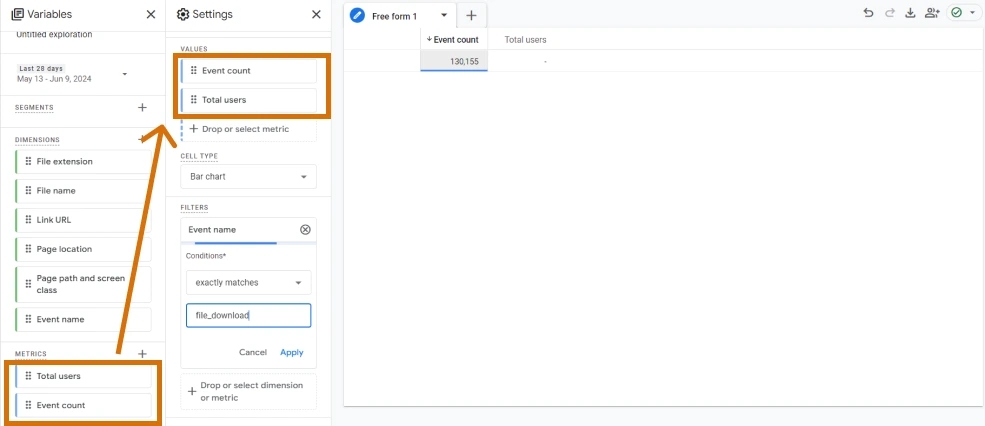Click Drop or select dimension or metric
985x426 pixels.
[248, 391]
